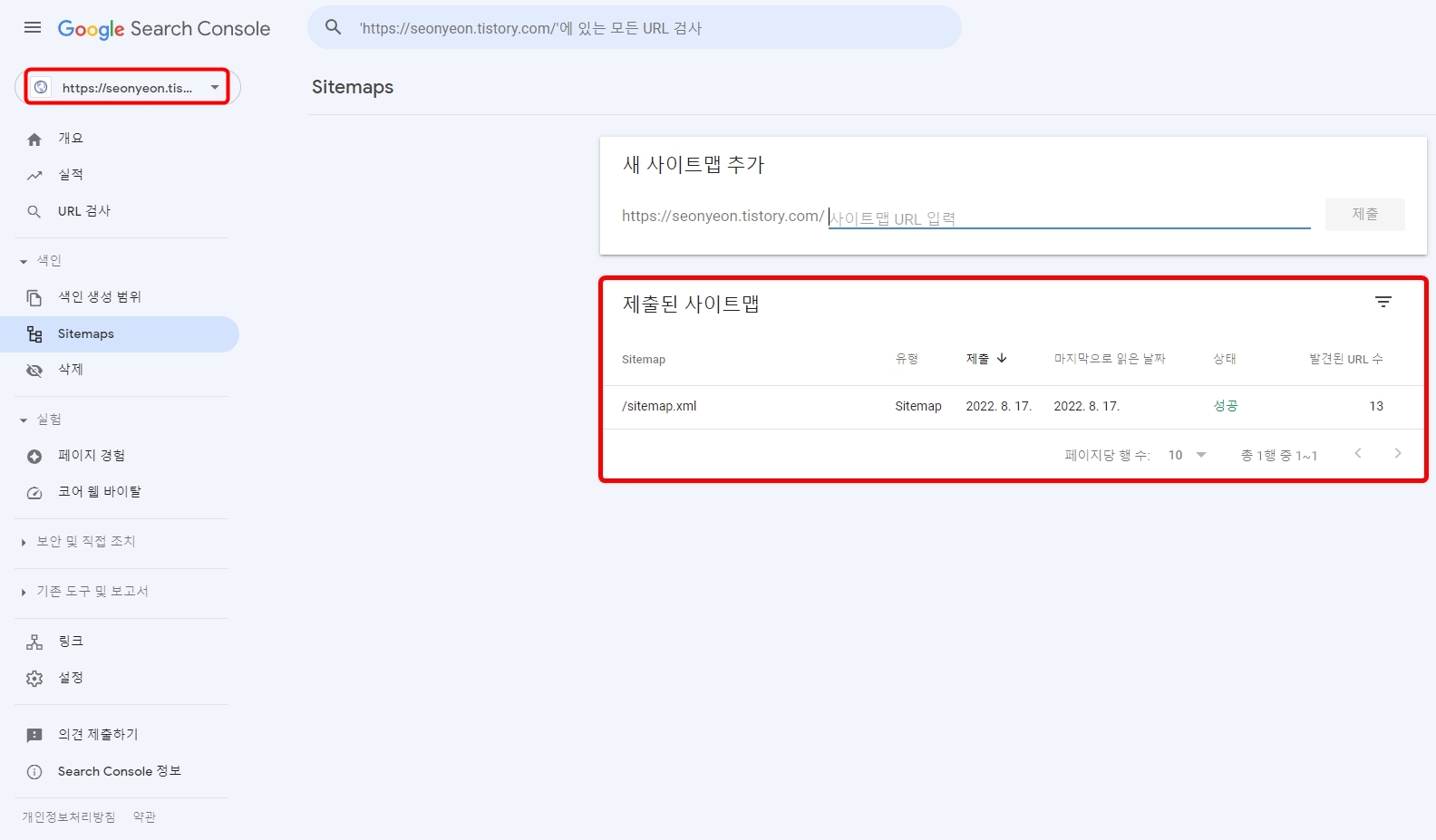Click the speedometer icon beside 코어 웹 바이탈

point(34,493)
